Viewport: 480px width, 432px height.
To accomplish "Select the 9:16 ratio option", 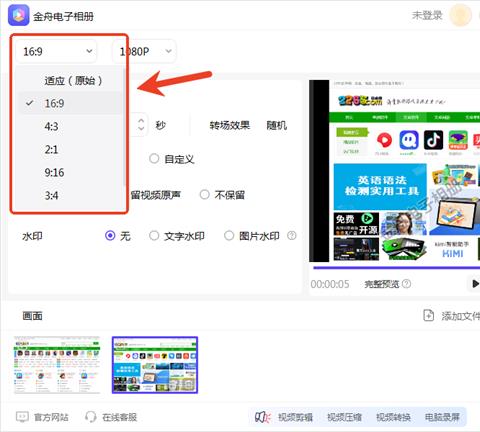I will (x=54, y=172).
